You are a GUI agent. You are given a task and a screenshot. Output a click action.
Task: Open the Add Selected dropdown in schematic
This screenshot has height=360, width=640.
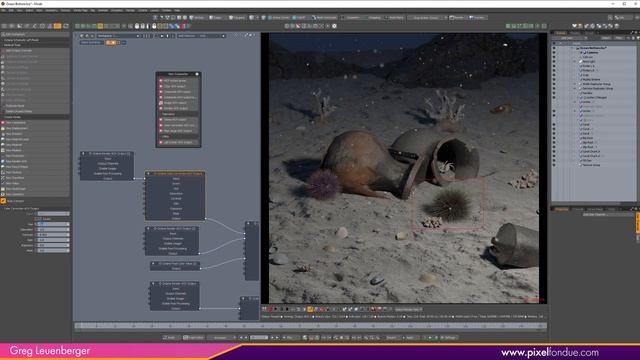click(x=201, y=36)
